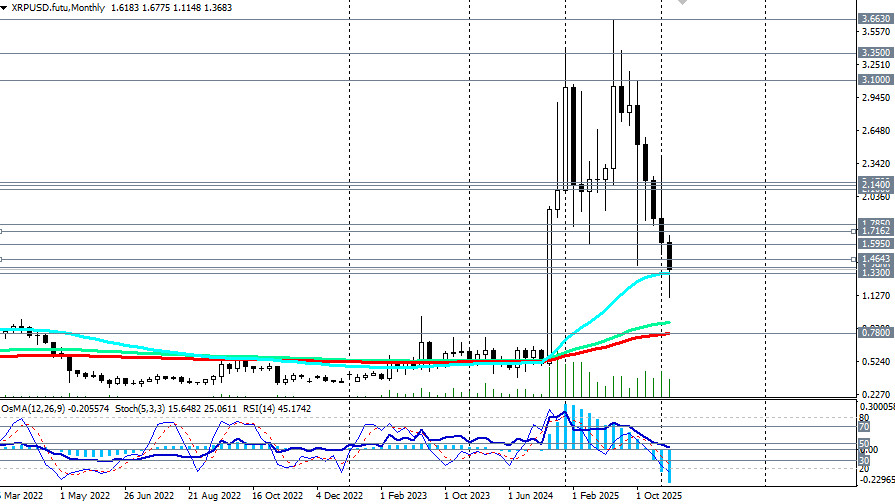Click the 0.7800 price level label

tap(875, 332)
